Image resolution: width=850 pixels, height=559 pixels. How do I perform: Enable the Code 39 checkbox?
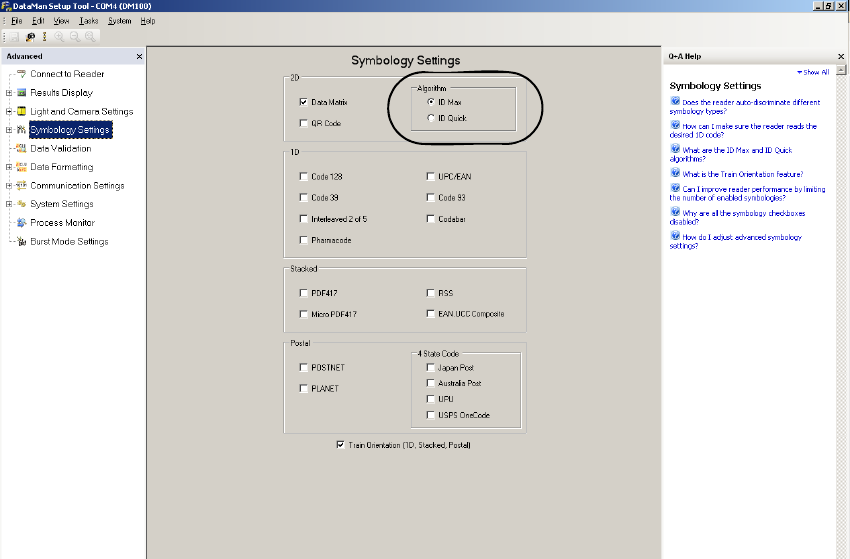click(304, 197)
